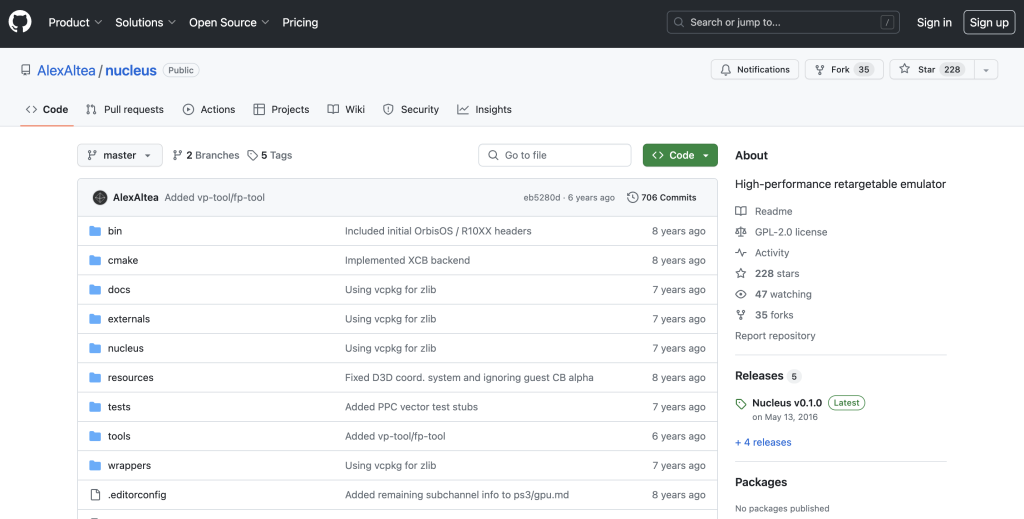
Task: View the GPL-2.0 license link
Action: pyautogui.click(x=782, y=232)
